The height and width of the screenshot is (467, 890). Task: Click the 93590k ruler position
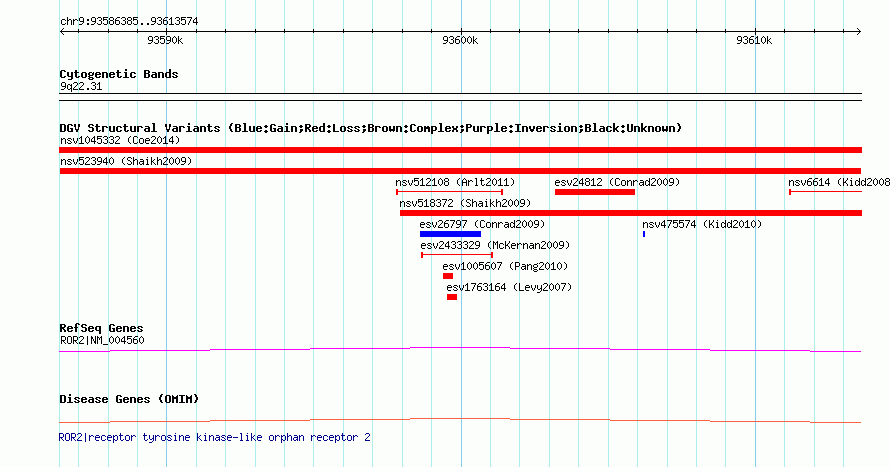[165, 40]
